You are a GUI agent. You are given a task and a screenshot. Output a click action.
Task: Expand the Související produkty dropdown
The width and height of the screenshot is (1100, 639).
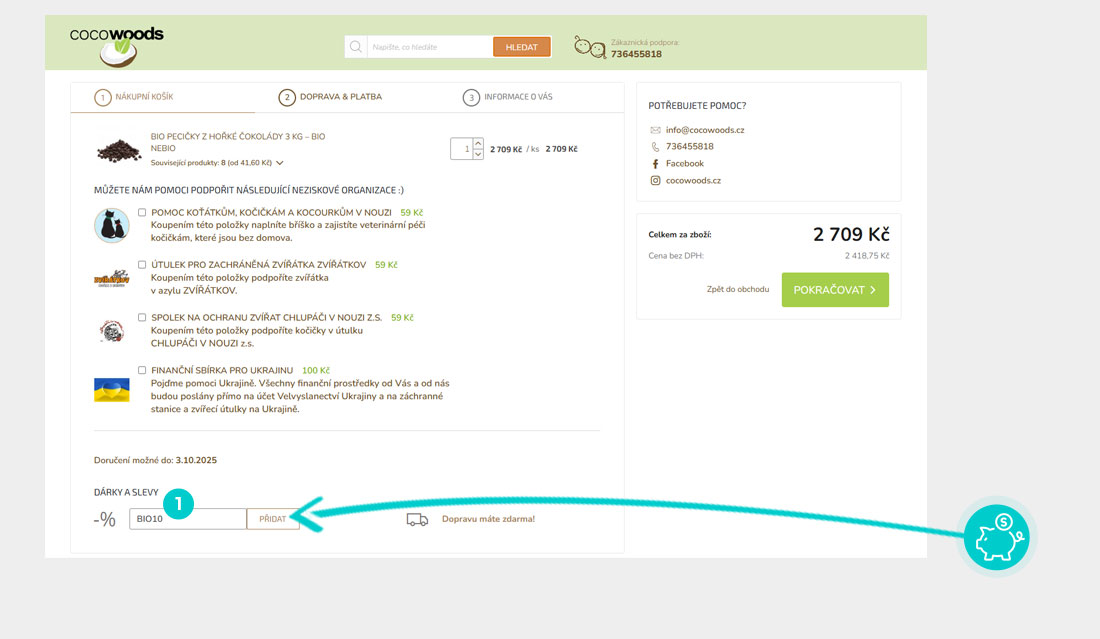(x=280, y=162)
